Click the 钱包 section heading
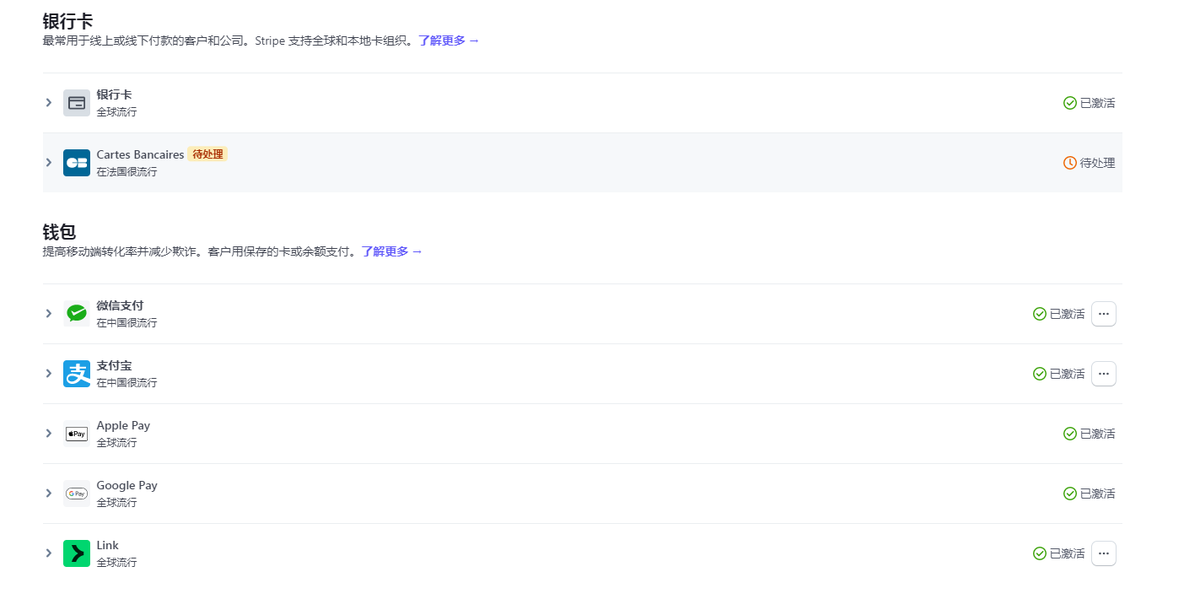Screen dimensions: 1200x599 (x=59, y=232)
